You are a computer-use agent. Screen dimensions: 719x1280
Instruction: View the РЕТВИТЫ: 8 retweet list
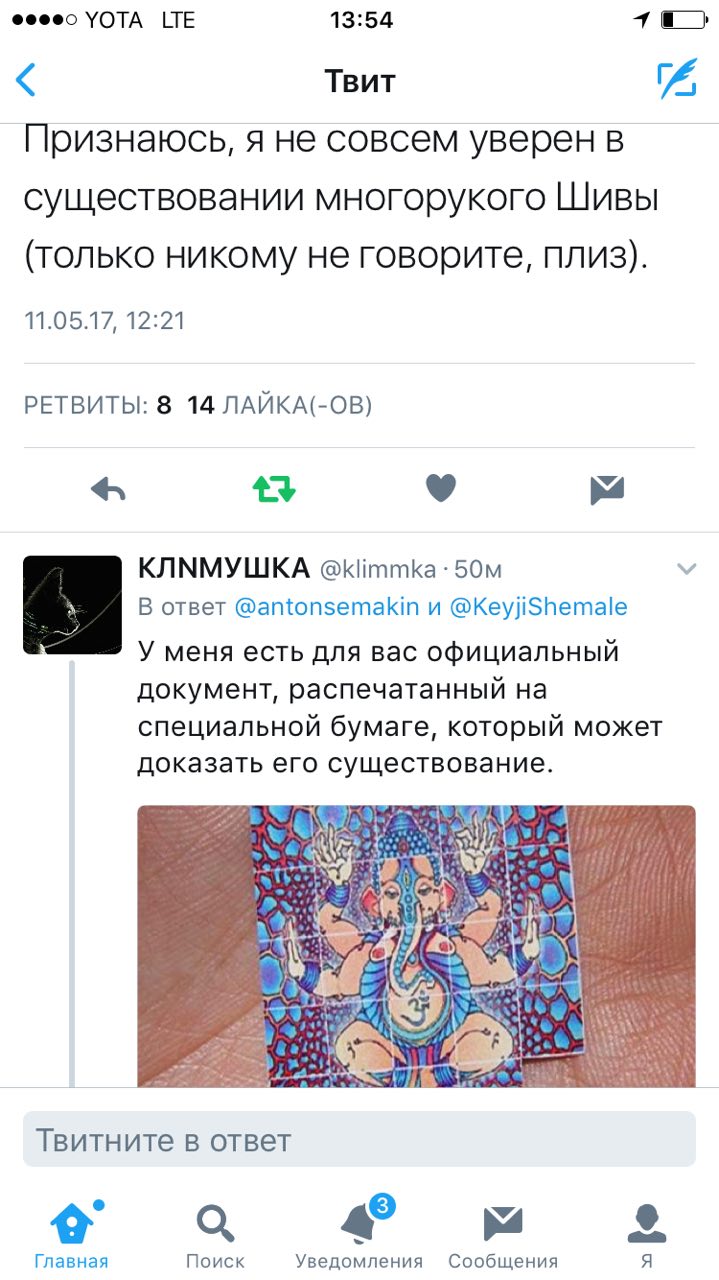98,405
